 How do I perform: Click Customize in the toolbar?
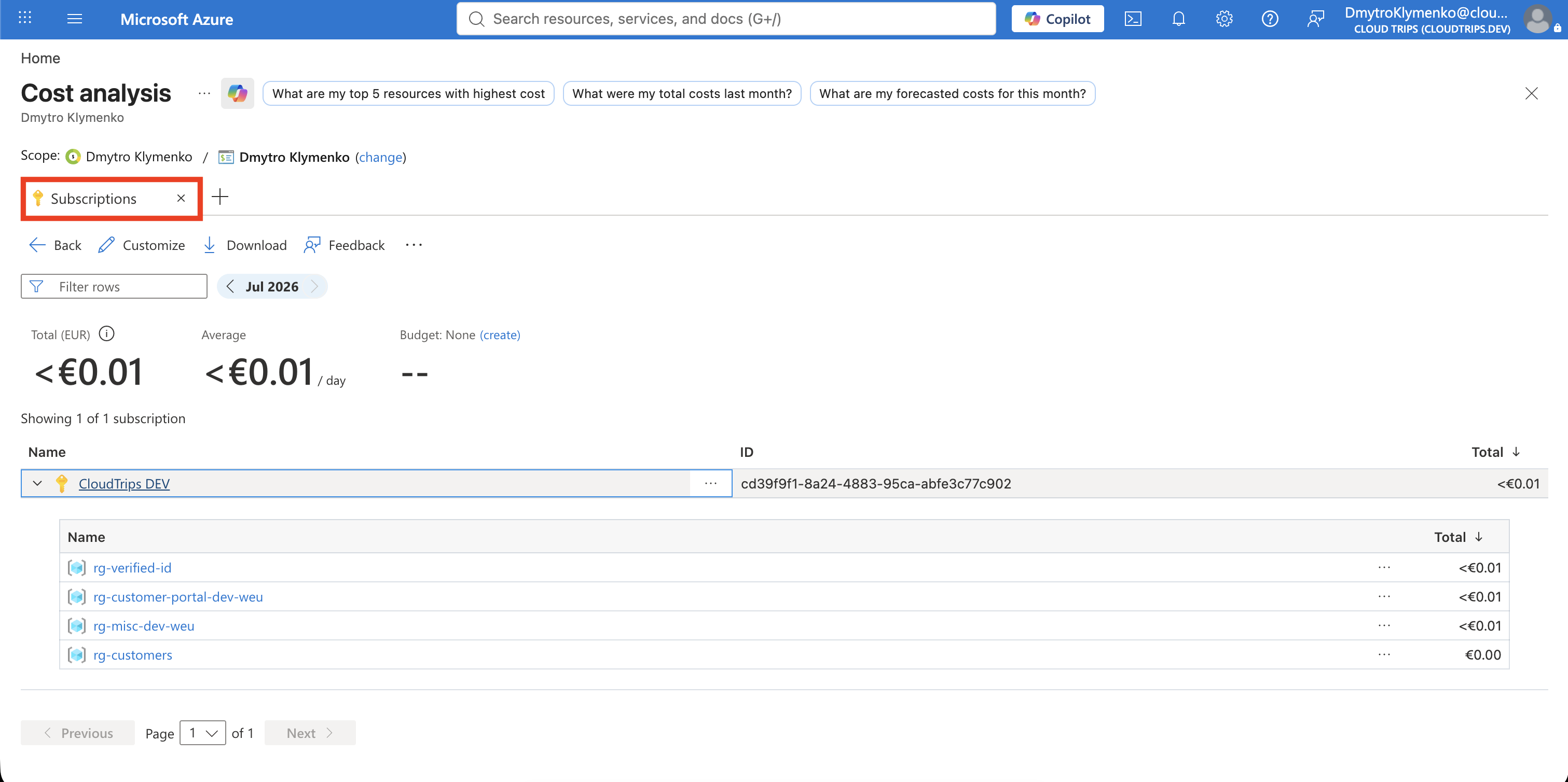click(x=141, y=245)
